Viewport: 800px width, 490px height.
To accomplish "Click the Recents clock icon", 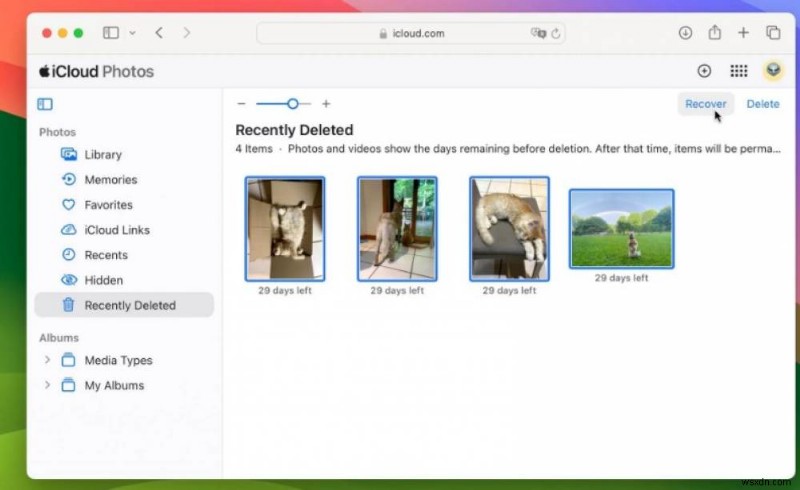I will pos(69,254).
